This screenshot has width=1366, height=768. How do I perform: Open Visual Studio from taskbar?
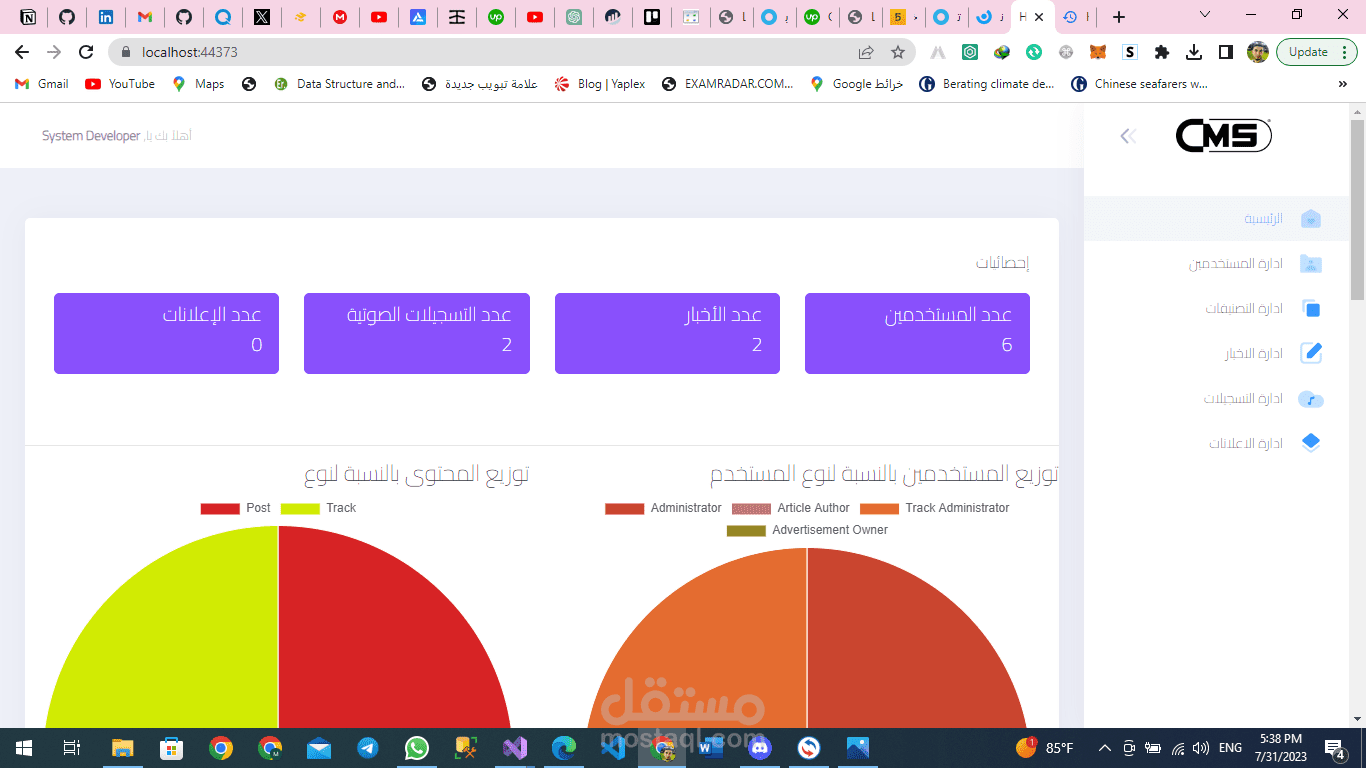tap(515, 748)
